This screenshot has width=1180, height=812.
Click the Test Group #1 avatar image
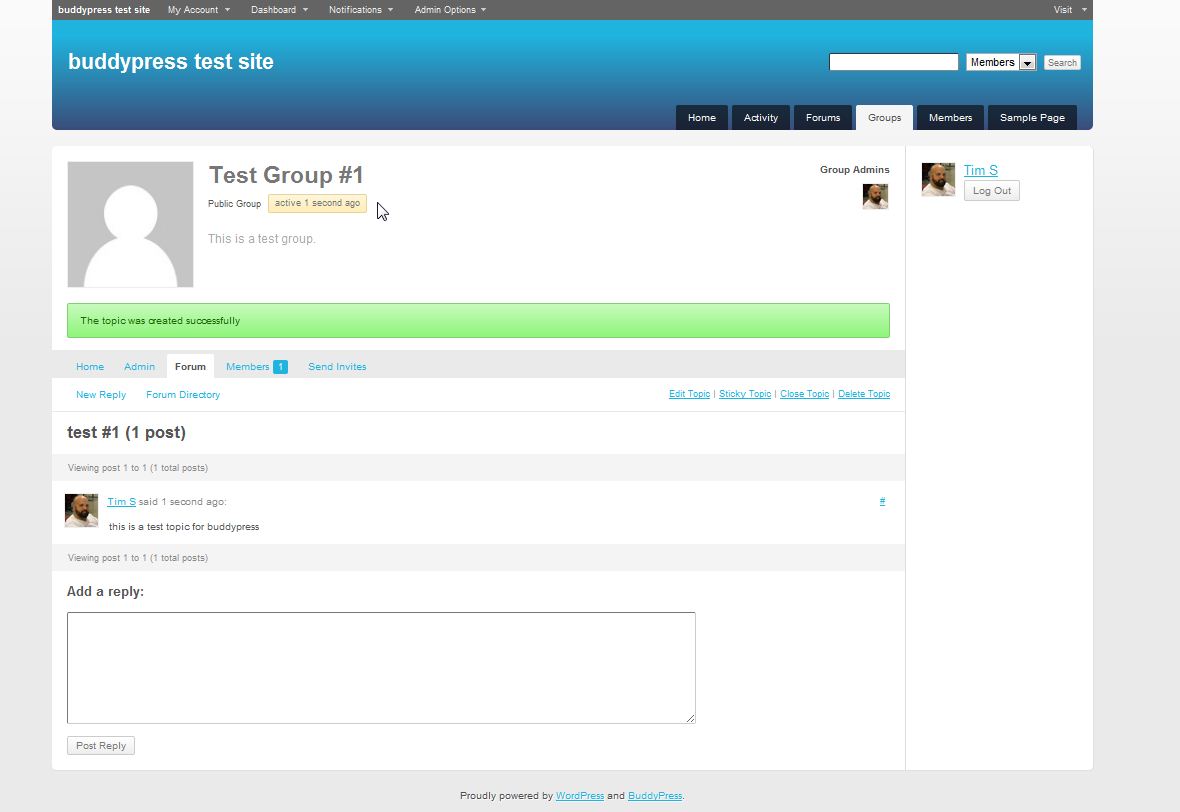(x=130, y=224)
